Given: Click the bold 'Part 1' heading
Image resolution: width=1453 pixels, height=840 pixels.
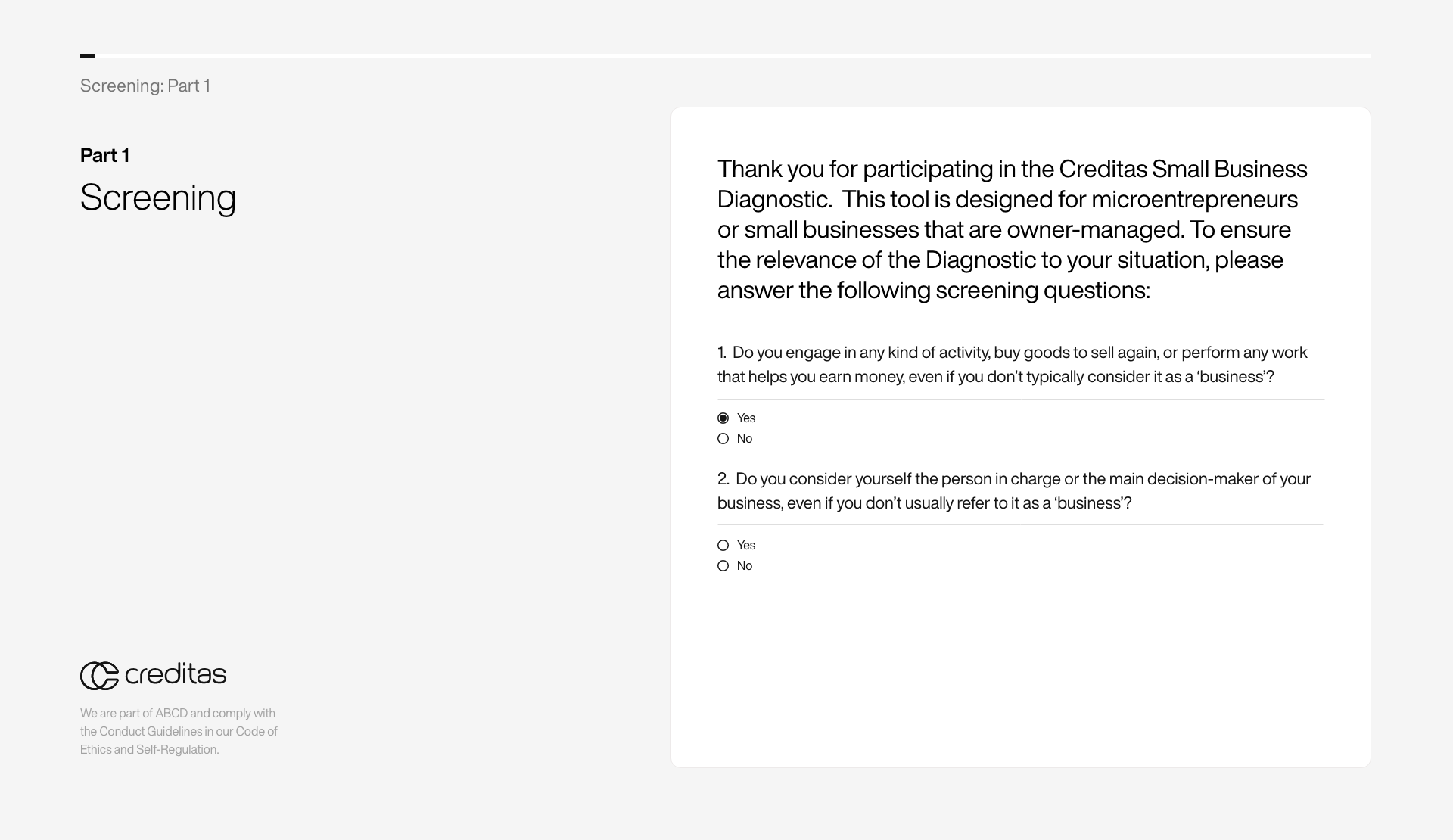Looking at the screenshot, I should [x=104, y=156].
